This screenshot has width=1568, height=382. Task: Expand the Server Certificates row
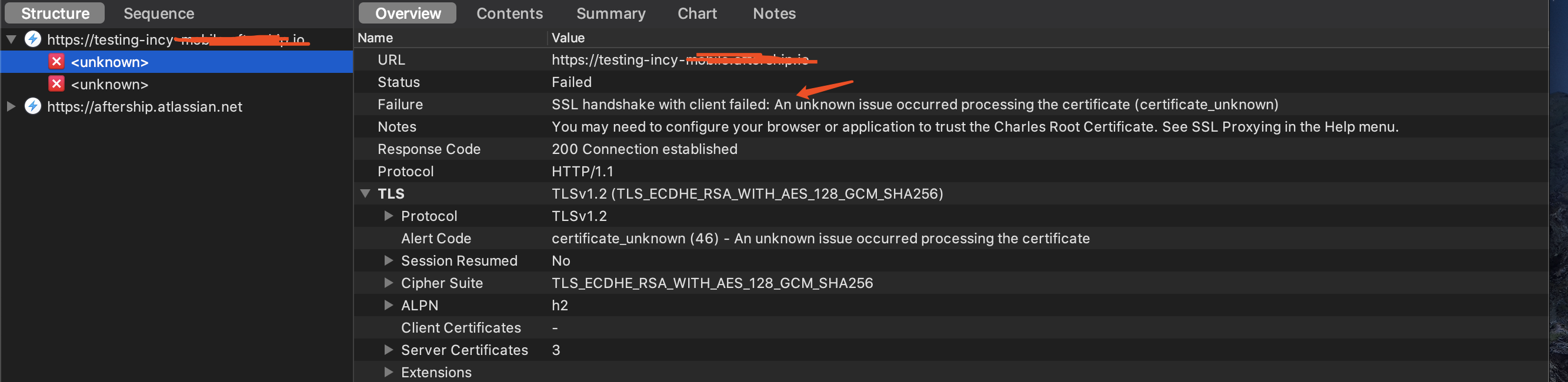pos(388,350)
